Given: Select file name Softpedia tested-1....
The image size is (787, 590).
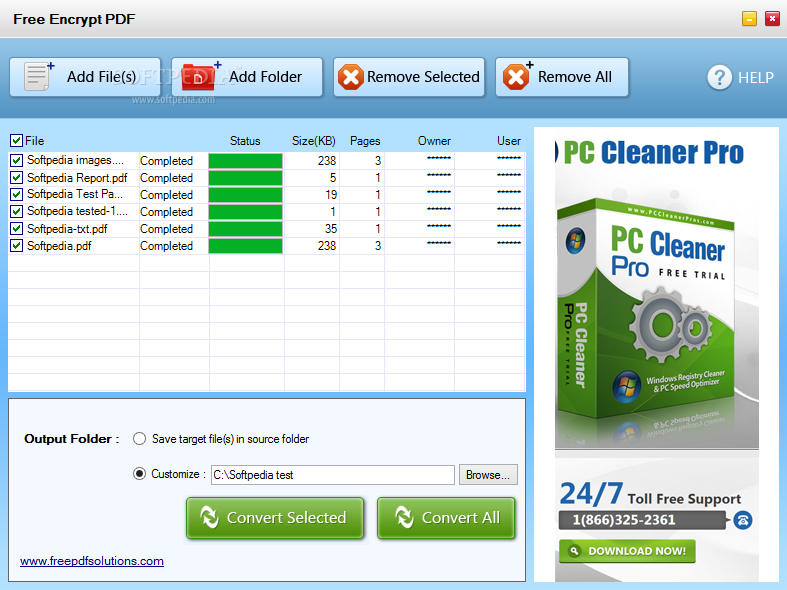Looking at the screenshot, I should click(77, 211).
